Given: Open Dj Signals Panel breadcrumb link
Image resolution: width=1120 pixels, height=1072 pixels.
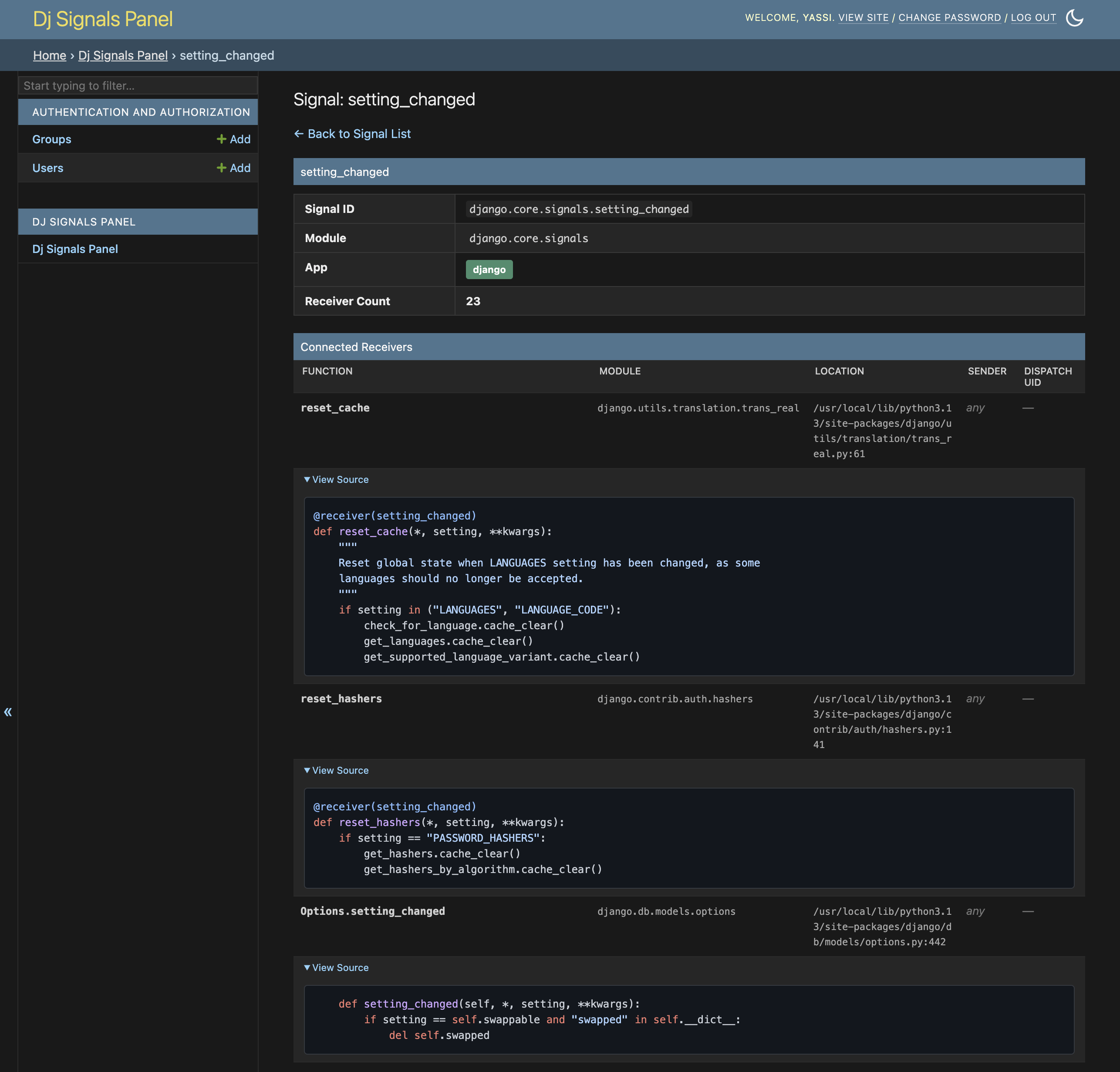Looking at the screenshot, I should coord(123,55).
